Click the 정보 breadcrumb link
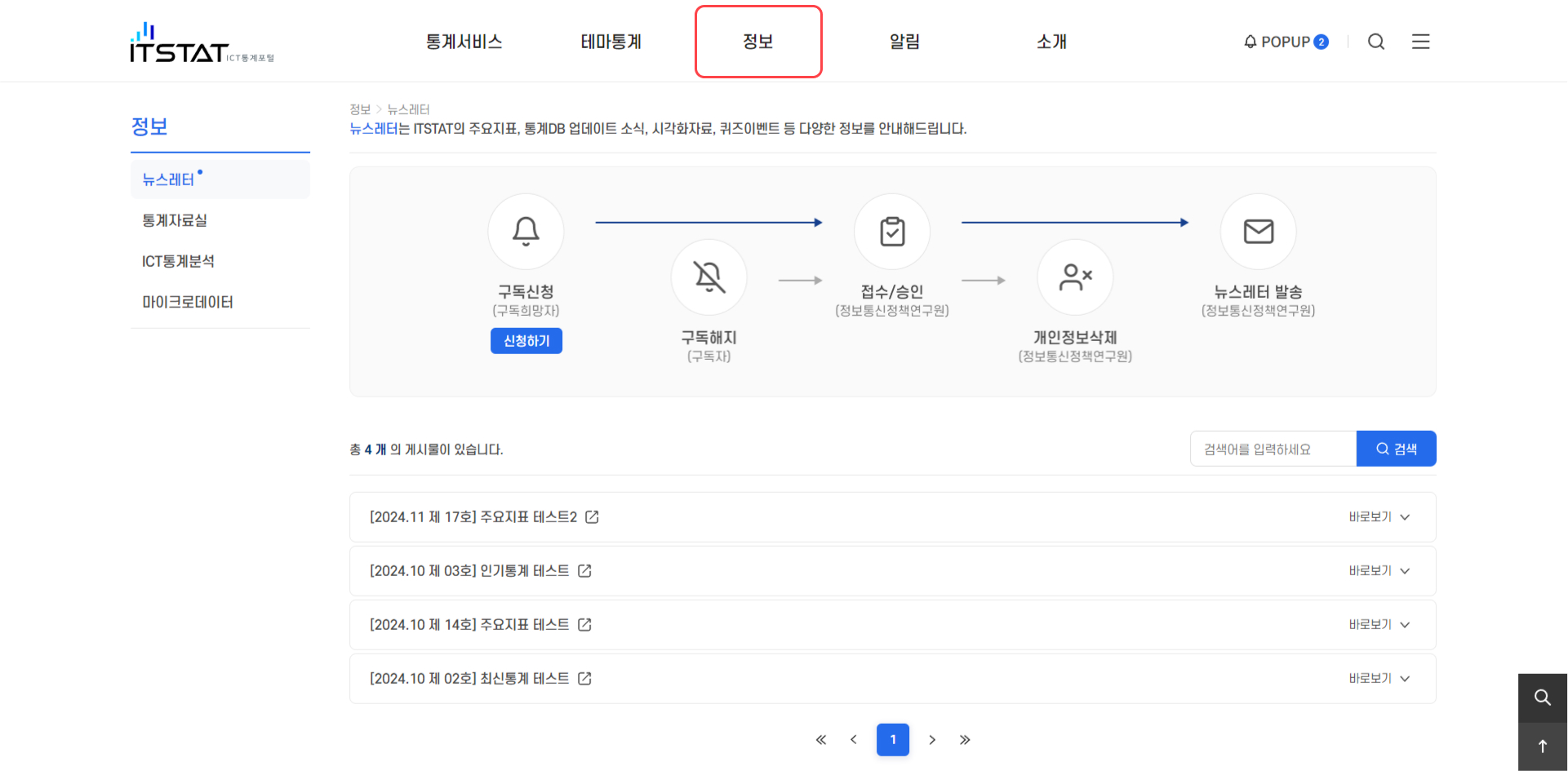Screen dimensions: 1568x771 click(360, 109)
